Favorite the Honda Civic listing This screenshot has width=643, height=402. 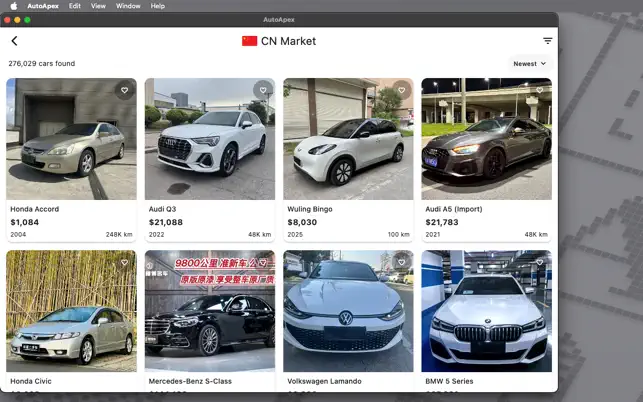125,263
